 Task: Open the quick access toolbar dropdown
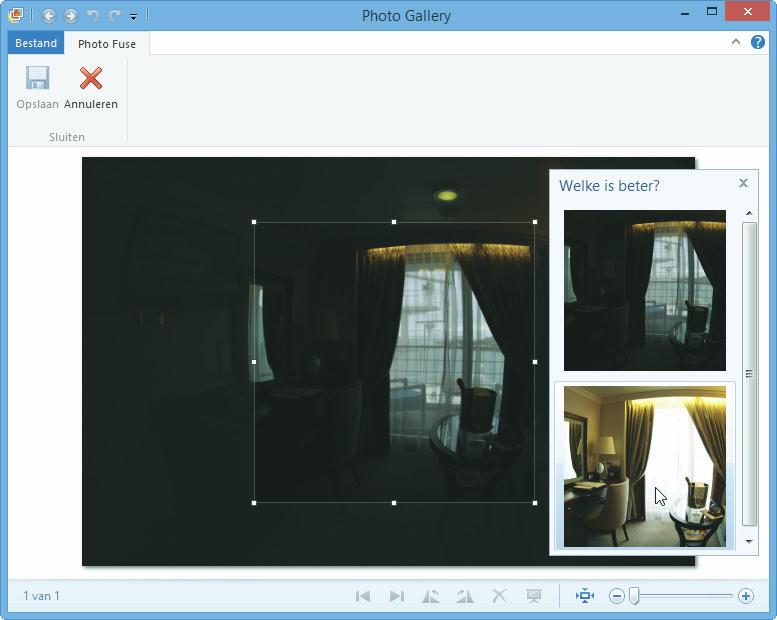133,17
